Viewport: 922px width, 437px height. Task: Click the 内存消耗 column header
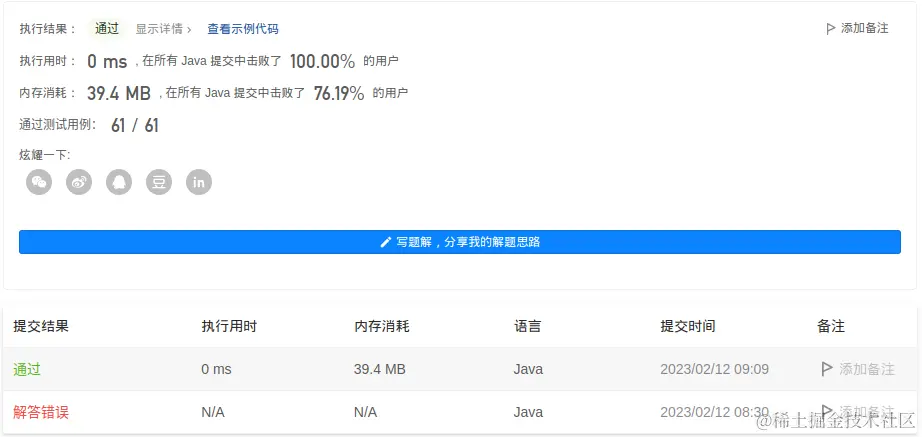point(382,326)
